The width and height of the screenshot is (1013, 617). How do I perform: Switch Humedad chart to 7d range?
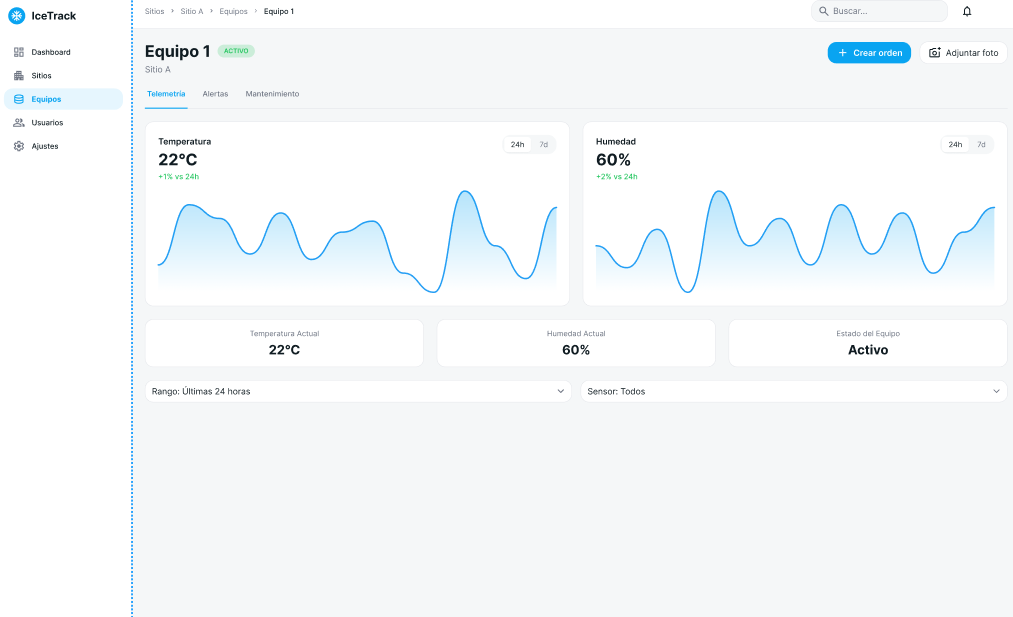pos(981,145)
